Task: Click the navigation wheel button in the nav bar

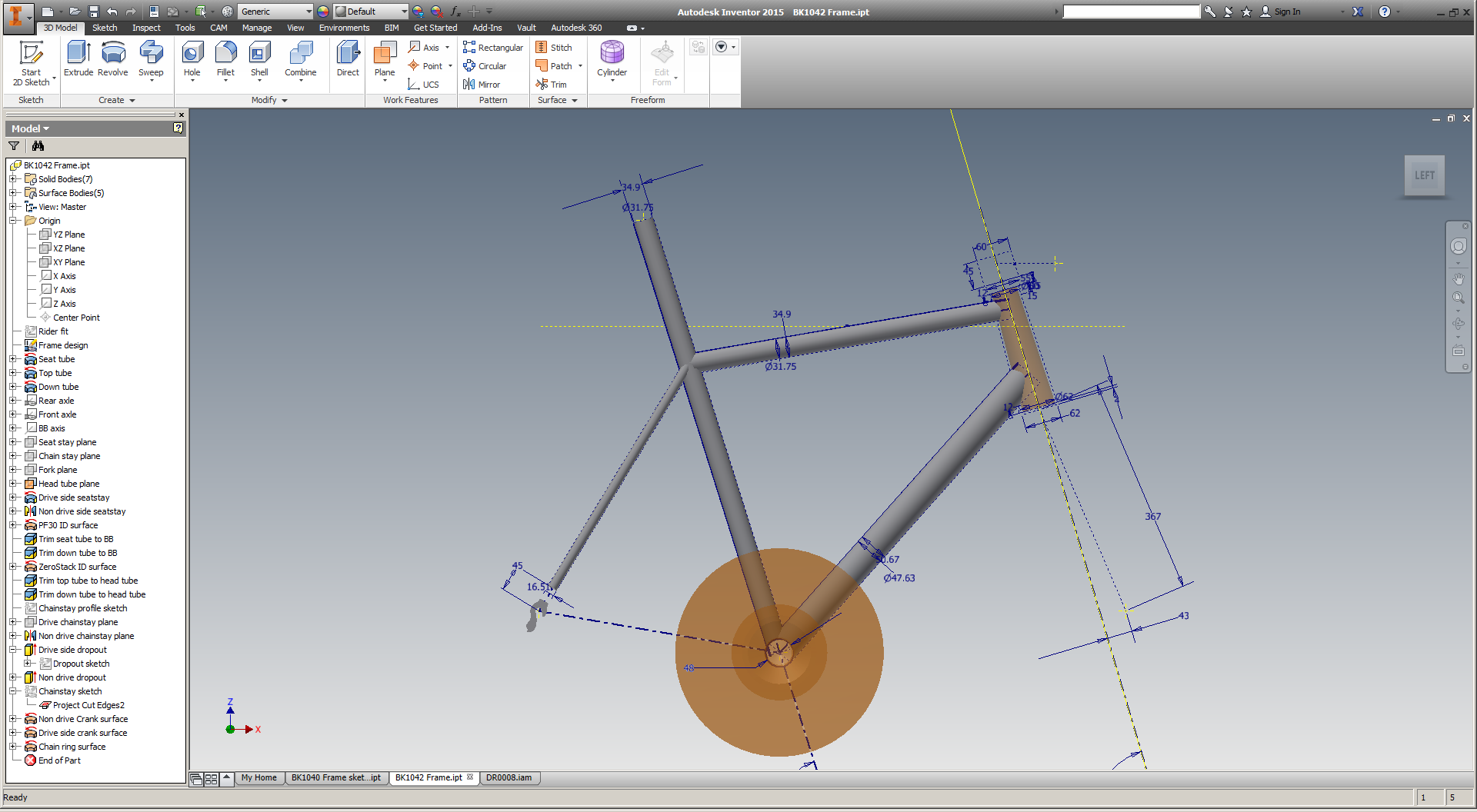Action: coord(1458,246)
